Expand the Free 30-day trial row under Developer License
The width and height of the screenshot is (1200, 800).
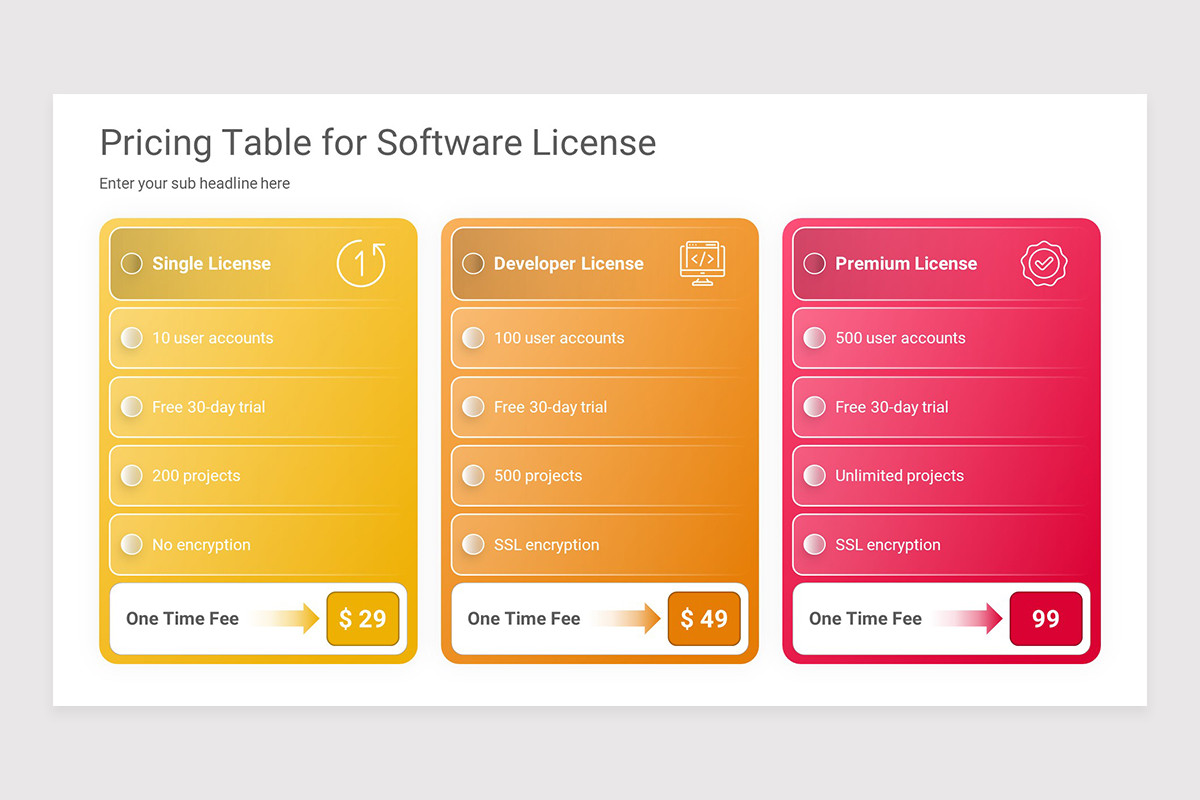600,407
